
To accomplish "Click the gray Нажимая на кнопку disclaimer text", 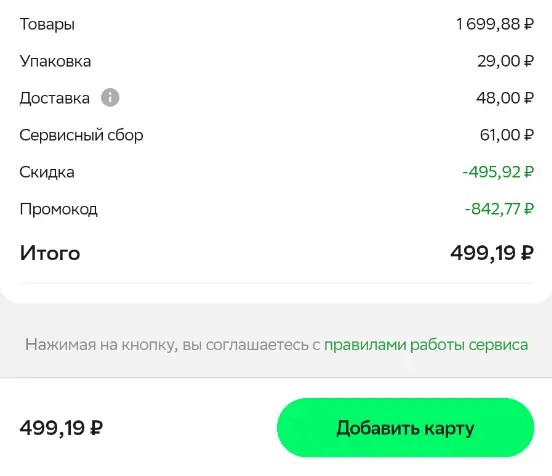I will coord(172,345).
